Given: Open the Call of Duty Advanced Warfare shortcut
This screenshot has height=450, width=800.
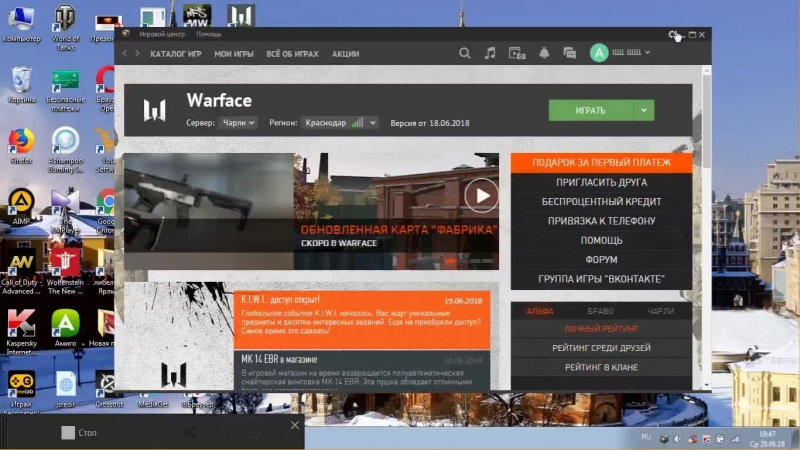Looking at the screenshot, I should coord(21,271).
